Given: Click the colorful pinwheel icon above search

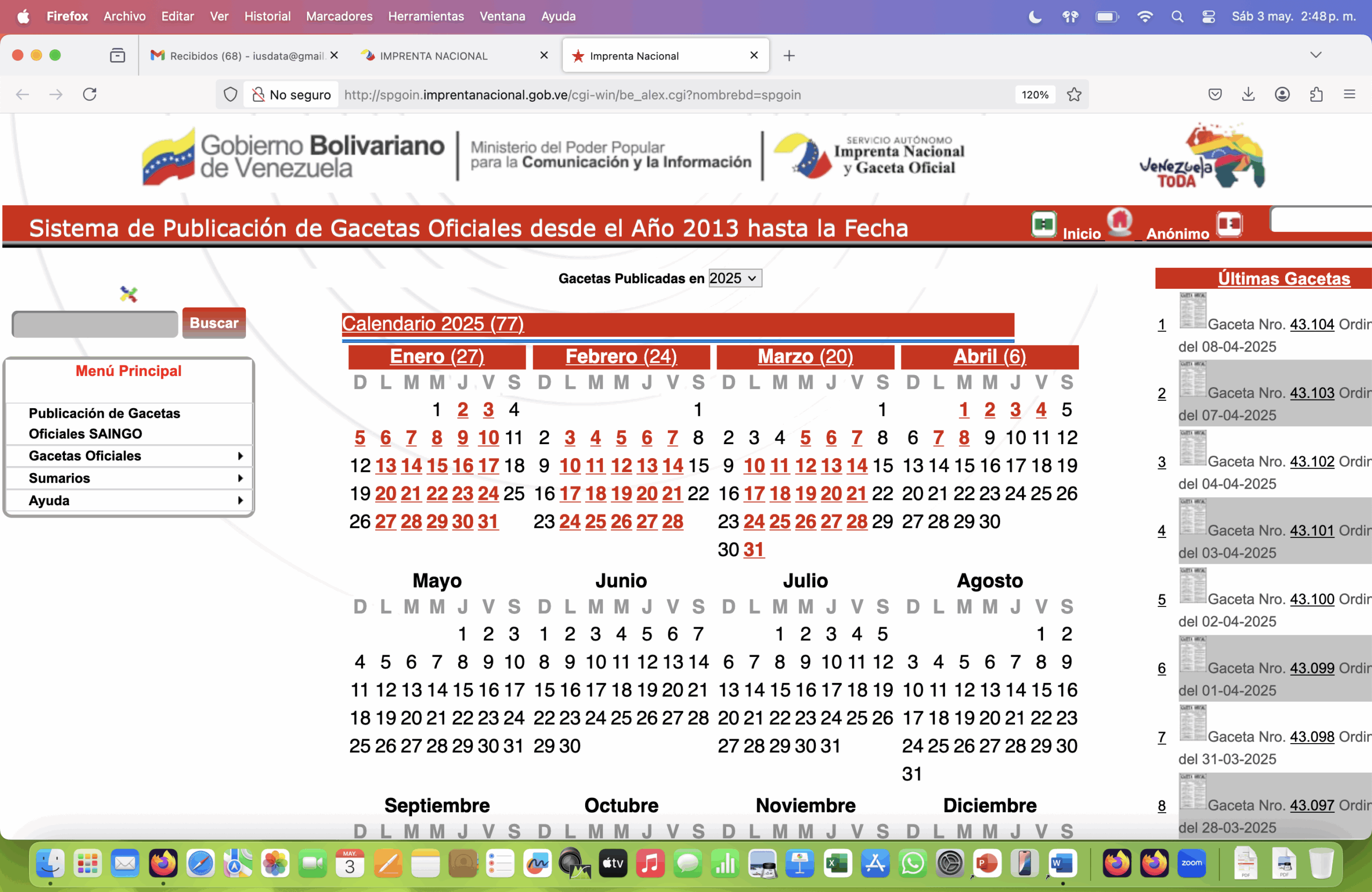Looking at the screenshot, I should point(129,295).
